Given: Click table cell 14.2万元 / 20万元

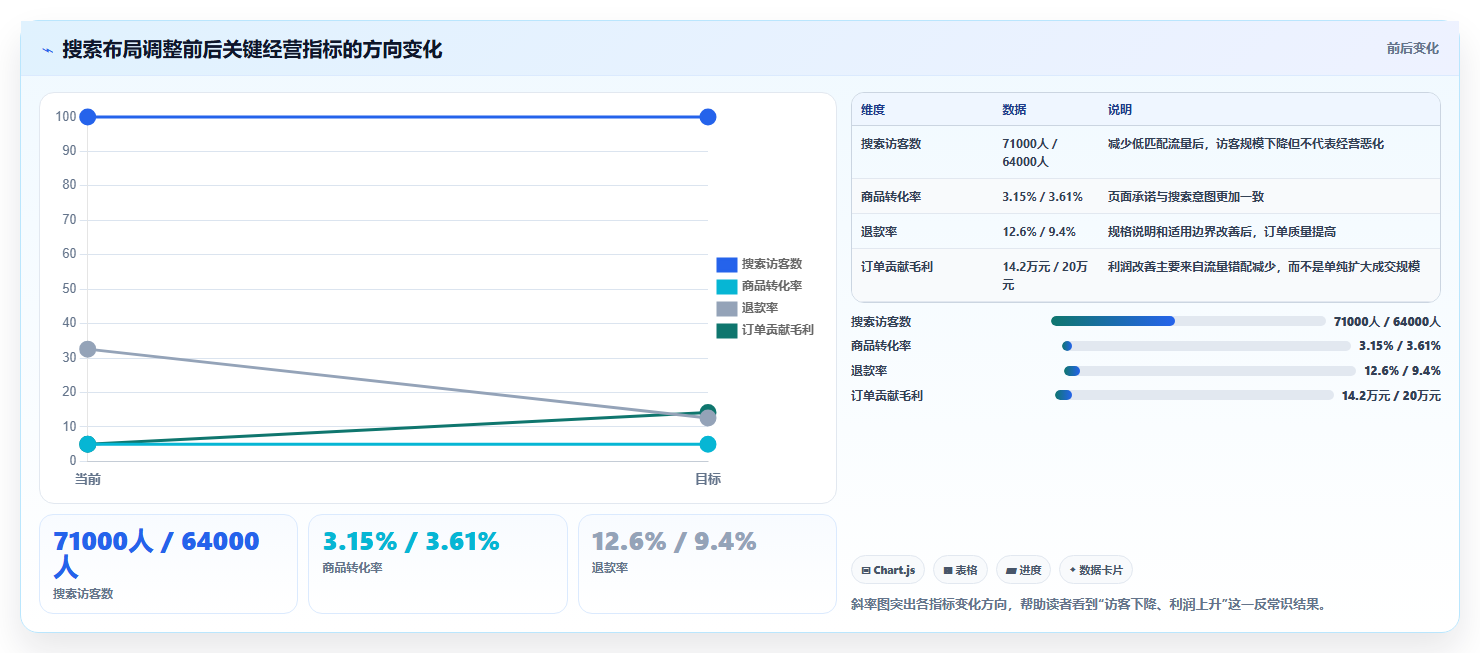Looking at the screenshot, I should pyautogui.click(x=1045, y=276).
